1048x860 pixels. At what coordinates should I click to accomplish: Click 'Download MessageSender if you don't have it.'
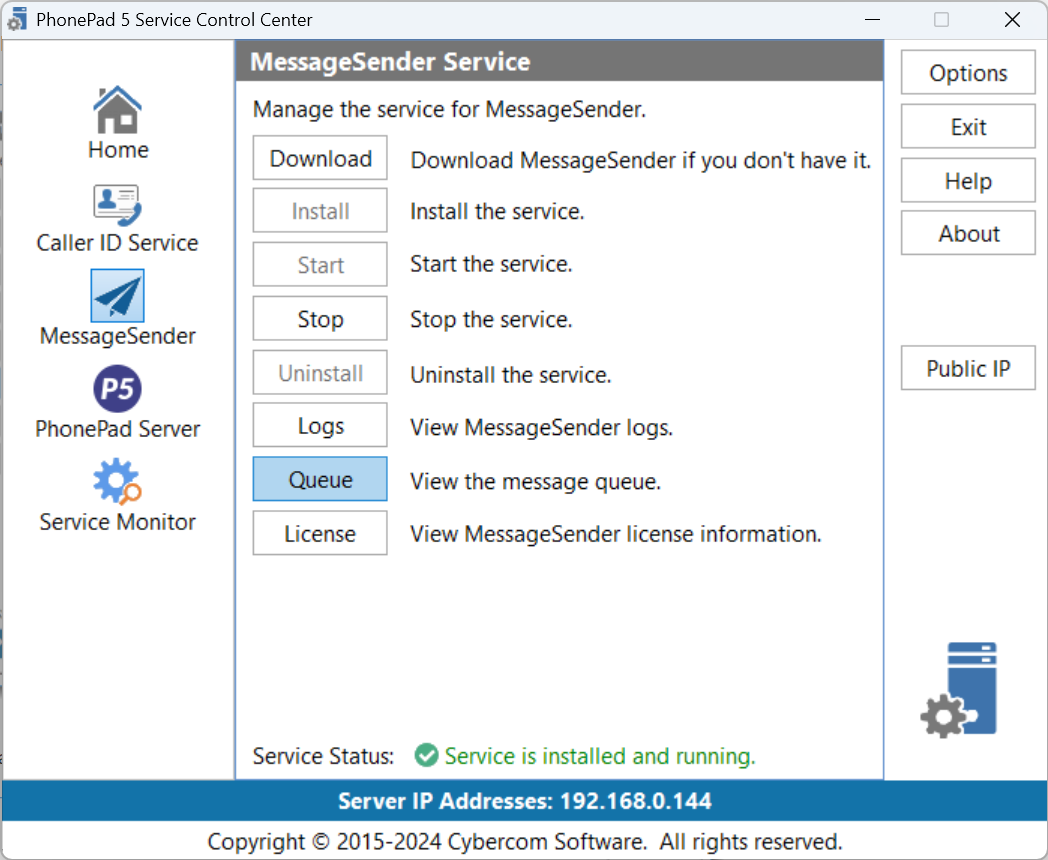click(x=640, y=160)
